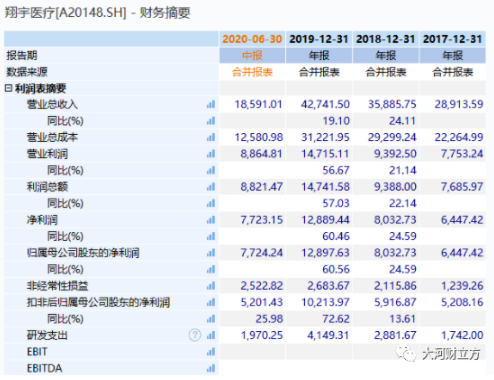The image size is (494, 380).
Task: Select the EBIT row label
Action: (x=37, y=352)
